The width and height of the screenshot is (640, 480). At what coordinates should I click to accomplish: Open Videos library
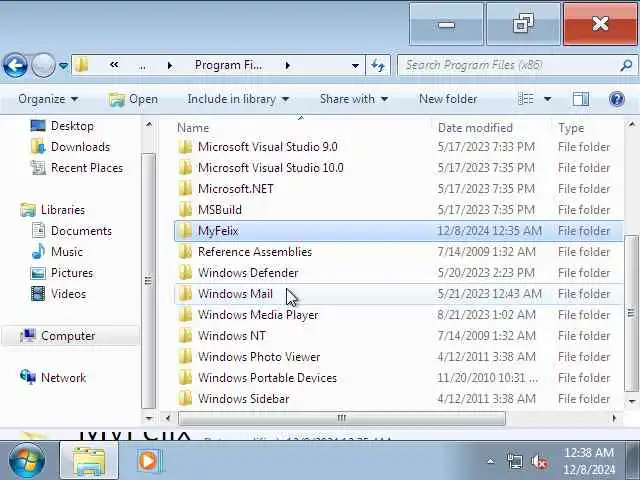(x=58, y=294)
